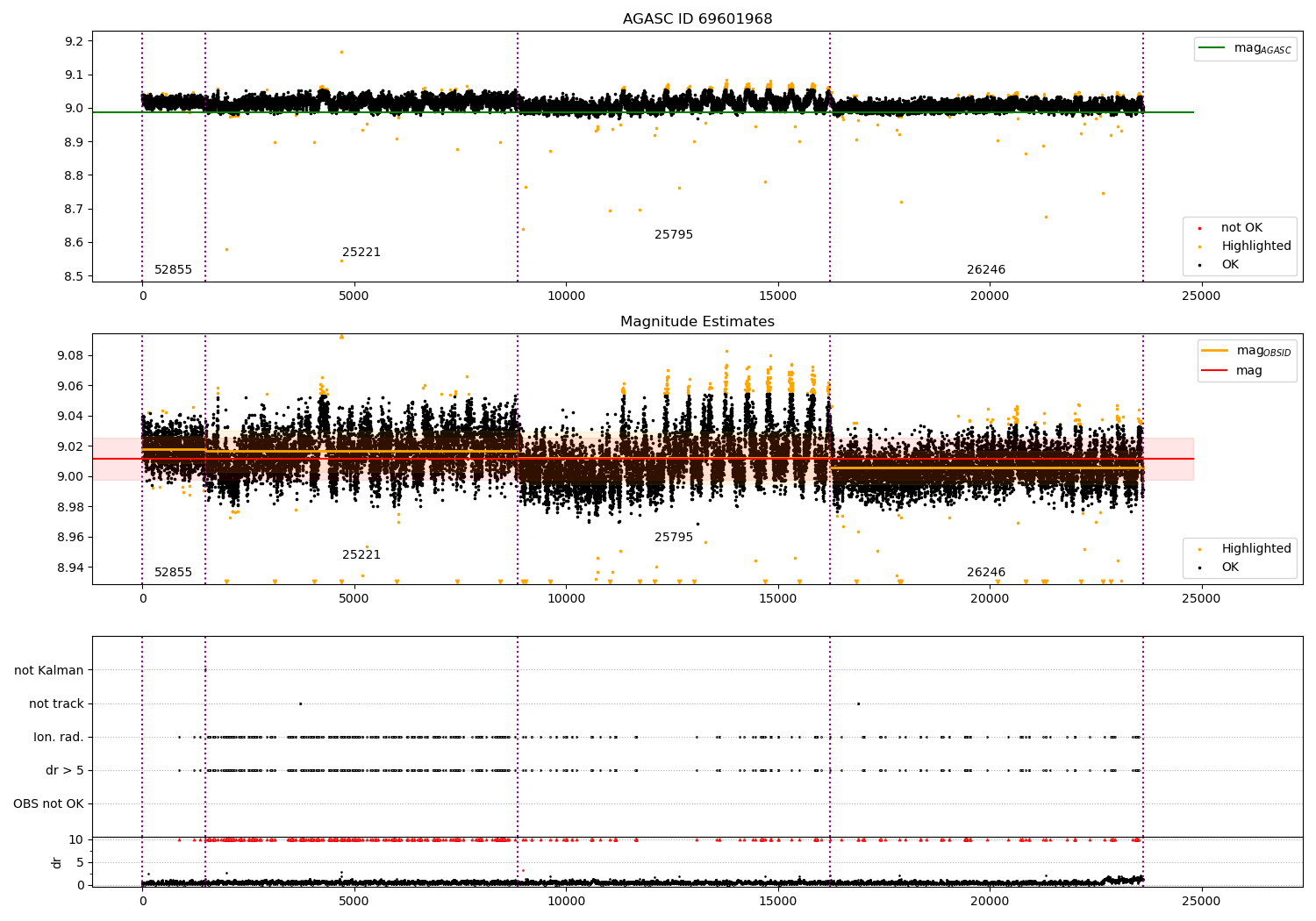Viewport: 1316px width, 921px height.
Task: Click the obsid label 26246 in the middle plot
Action: click(986, 573)
